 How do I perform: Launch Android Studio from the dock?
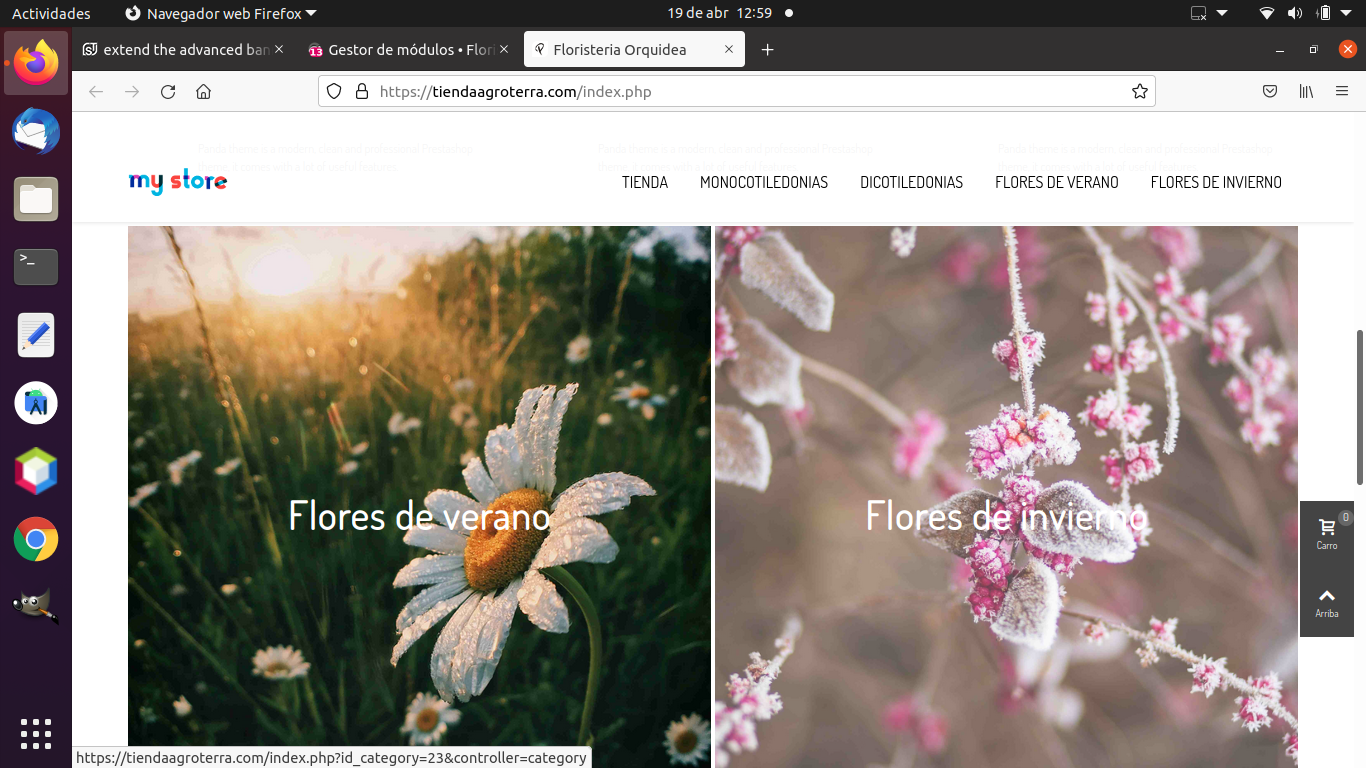(36, 403)
